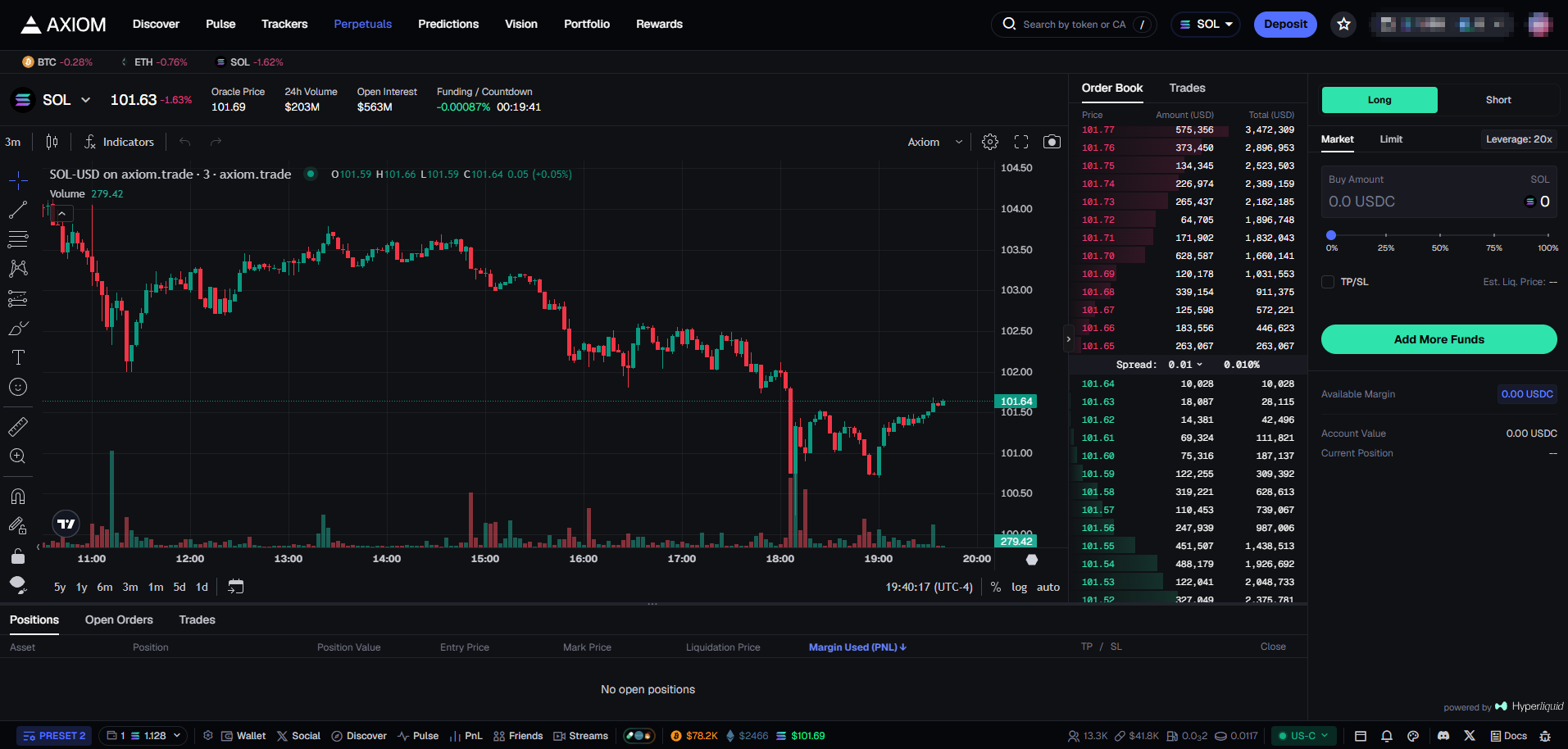Set the slider to 100% mark

(1548, 236)
